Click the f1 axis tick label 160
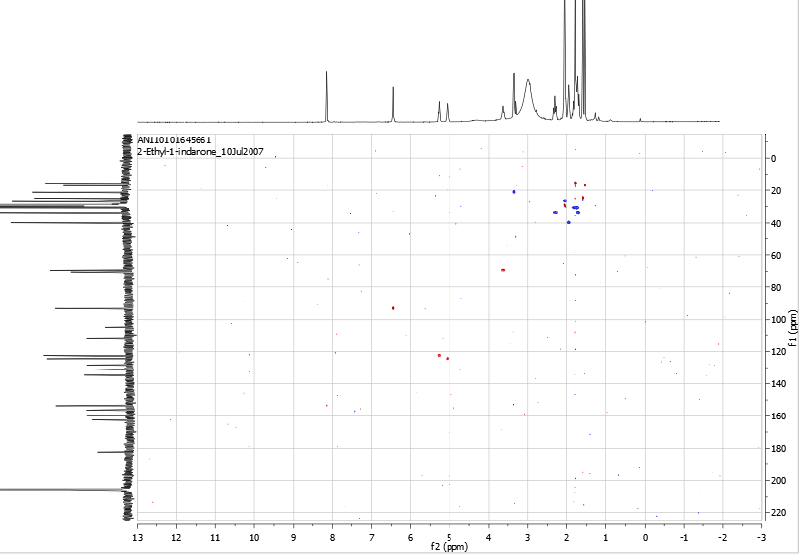This screenshot has width=800, height=554. [778, 416]
